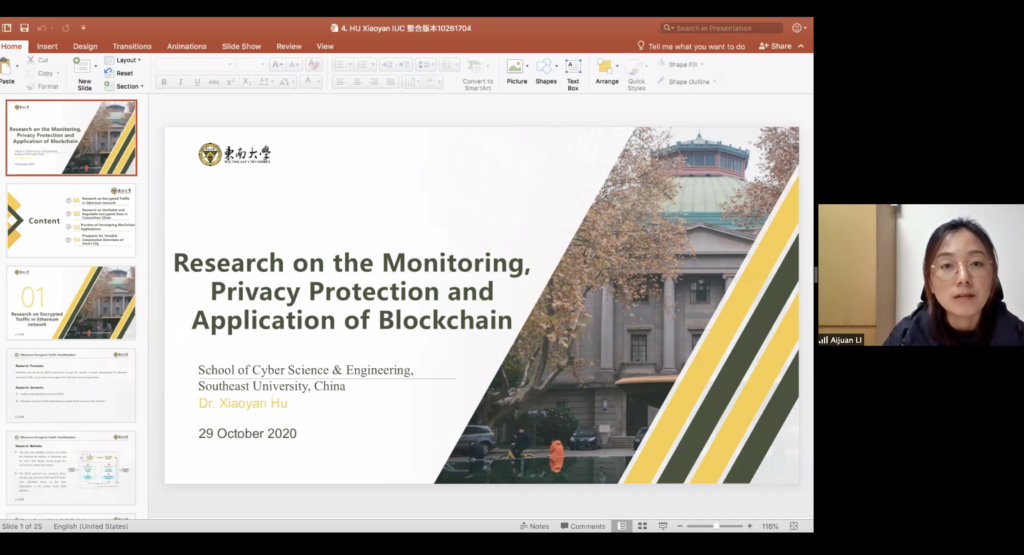The image size is (1024, 555).
Task: Expand the Layout dropdown
Action: point(126,60)
